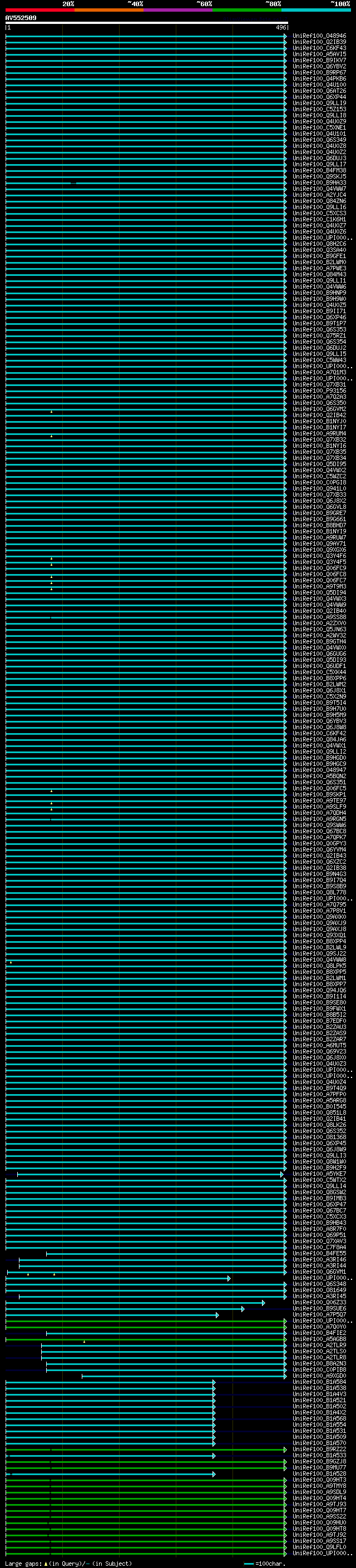
Task: Select hit label UniRef100_B4FIE2
Action: 319,1333
